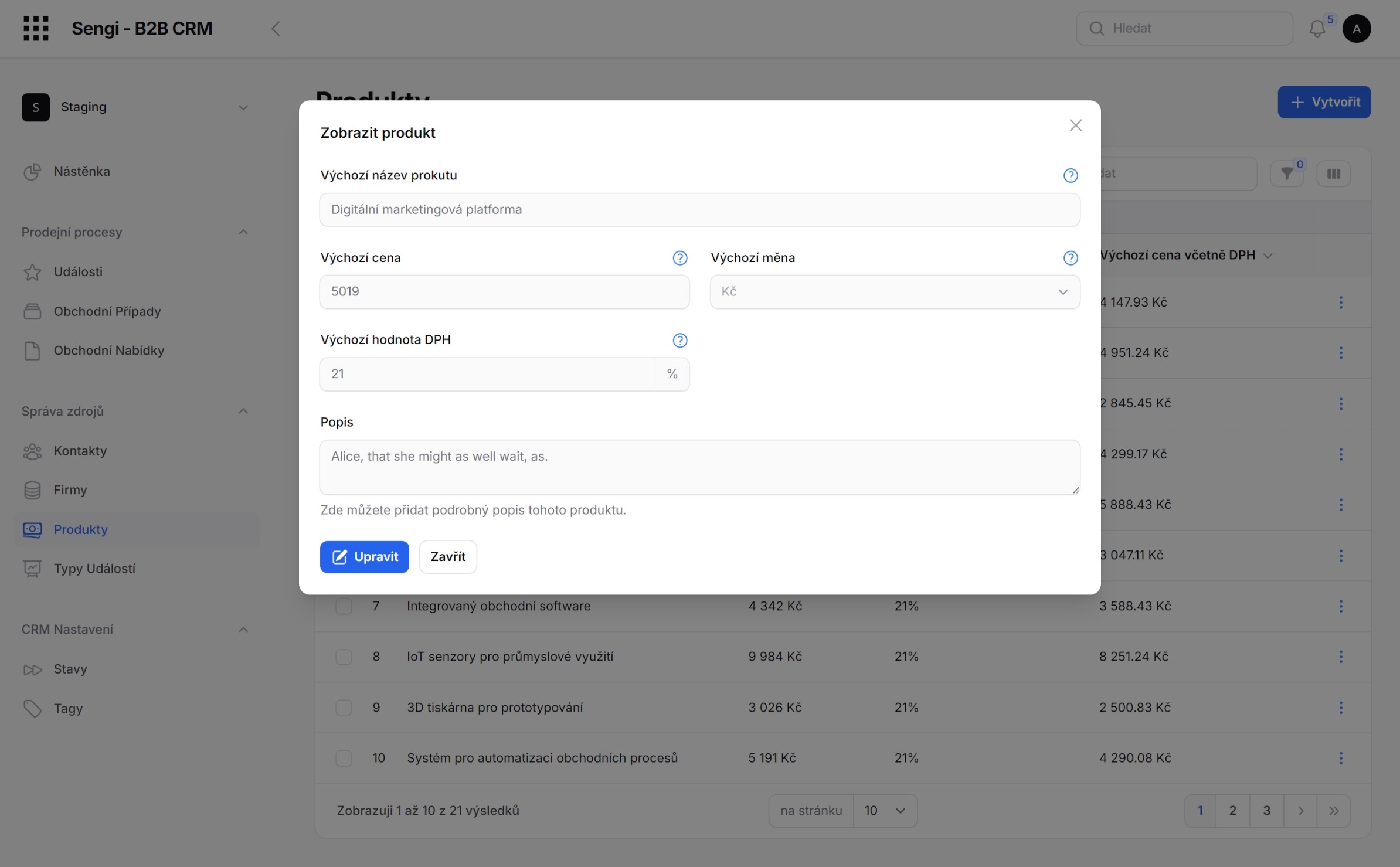1400x867 pixels.
Task: Select checkbox for row 10 Systém pro automatizaci
Action: click(344, 758)
